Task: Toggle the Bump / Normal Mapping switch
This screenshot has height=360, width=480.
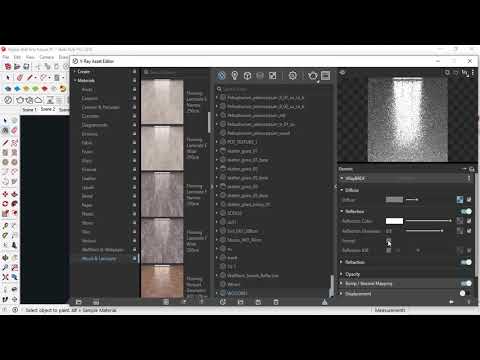Action: pyautogui.click(x=466, y=283)
